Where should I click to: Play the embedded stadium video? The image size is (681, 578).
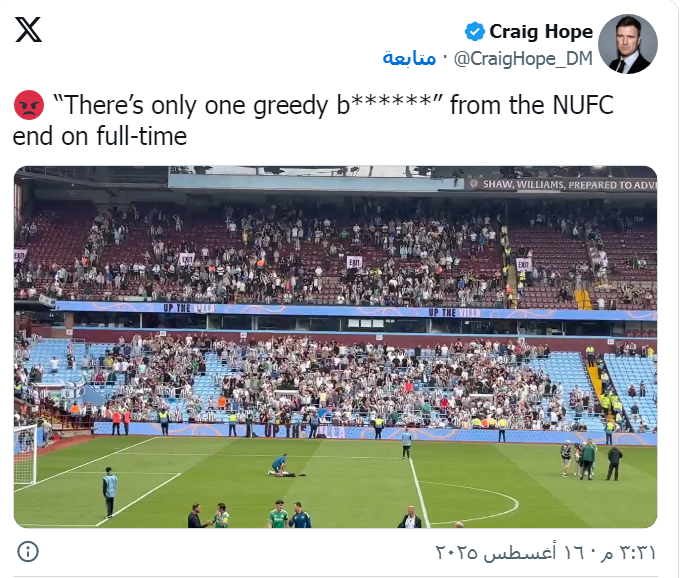[x=335, y=347]
